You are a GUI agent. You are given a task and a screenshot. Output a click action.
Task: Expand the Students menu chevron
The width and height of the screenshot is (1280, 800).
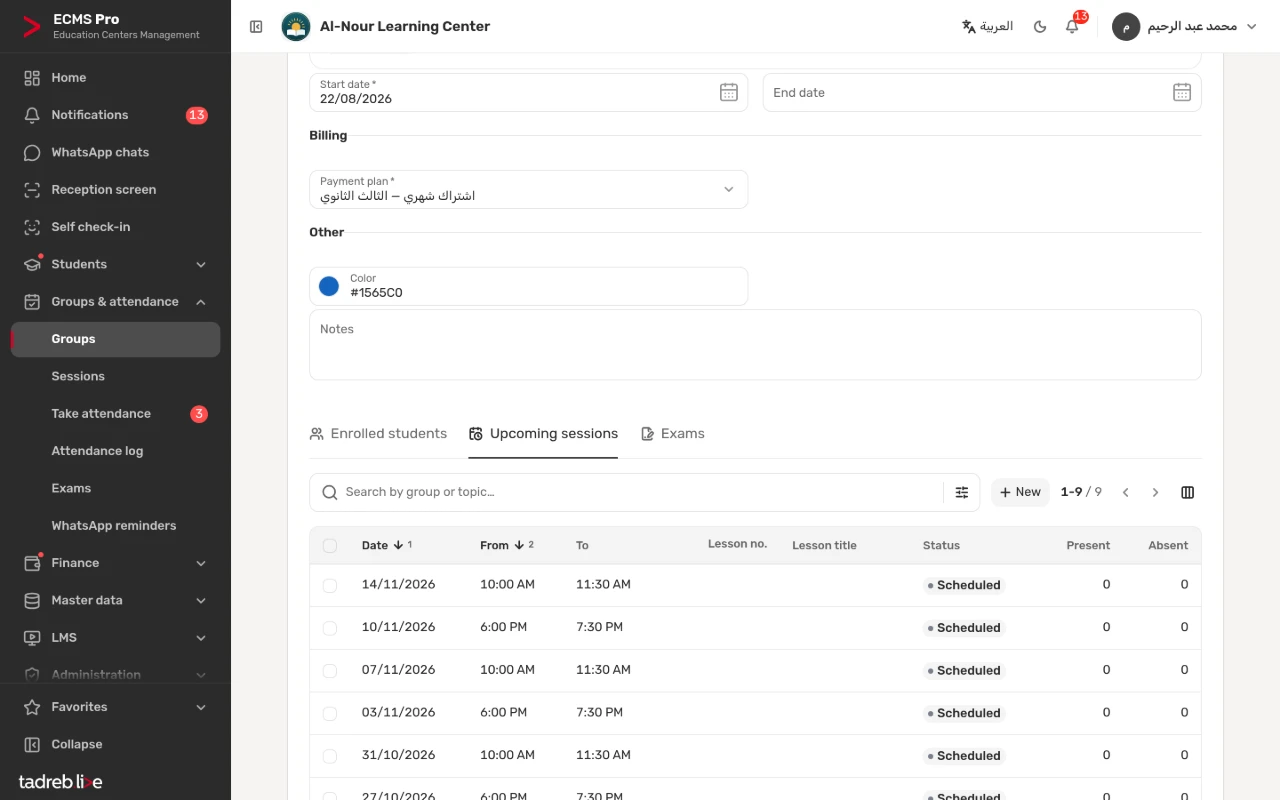click(x=201, y=265)
